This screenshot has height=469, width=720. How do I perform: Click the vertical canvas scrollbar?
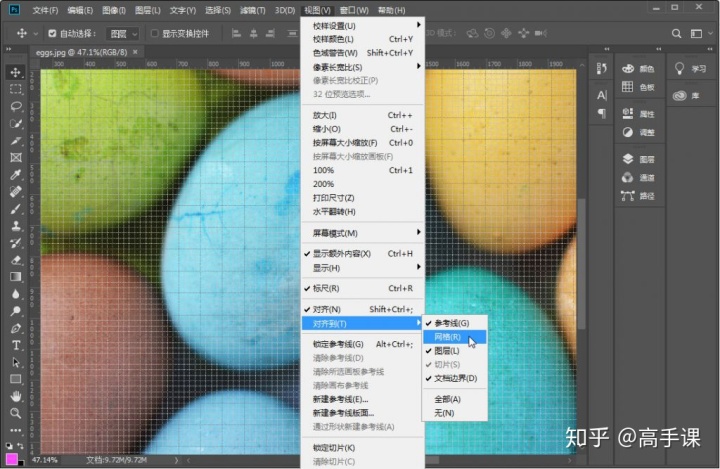[x=581, y=264]
